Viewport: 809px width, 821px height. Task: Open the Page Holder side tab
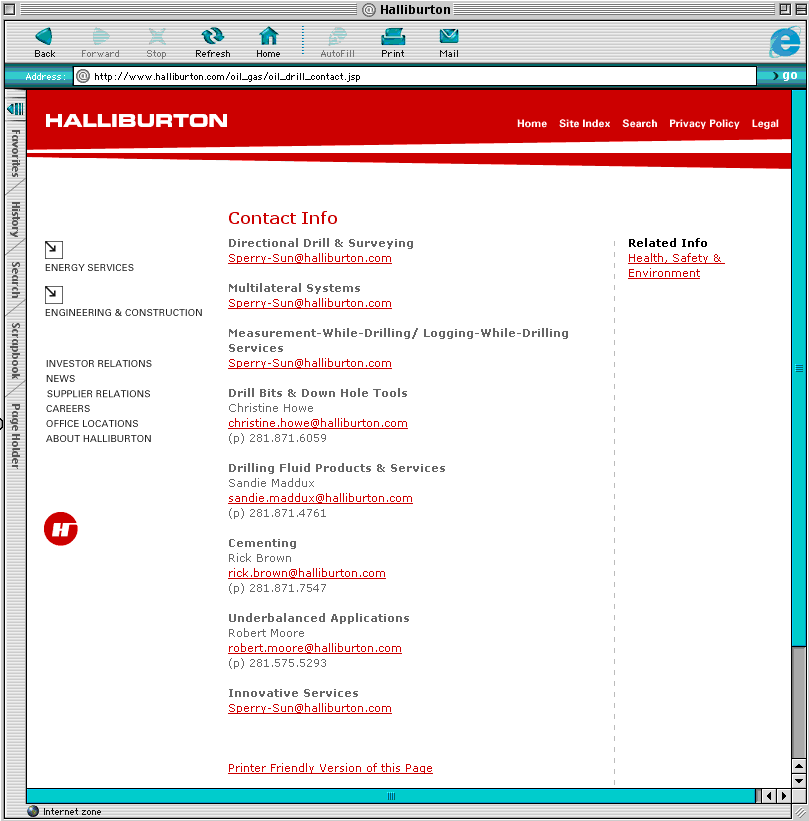[x=16, y=436]
